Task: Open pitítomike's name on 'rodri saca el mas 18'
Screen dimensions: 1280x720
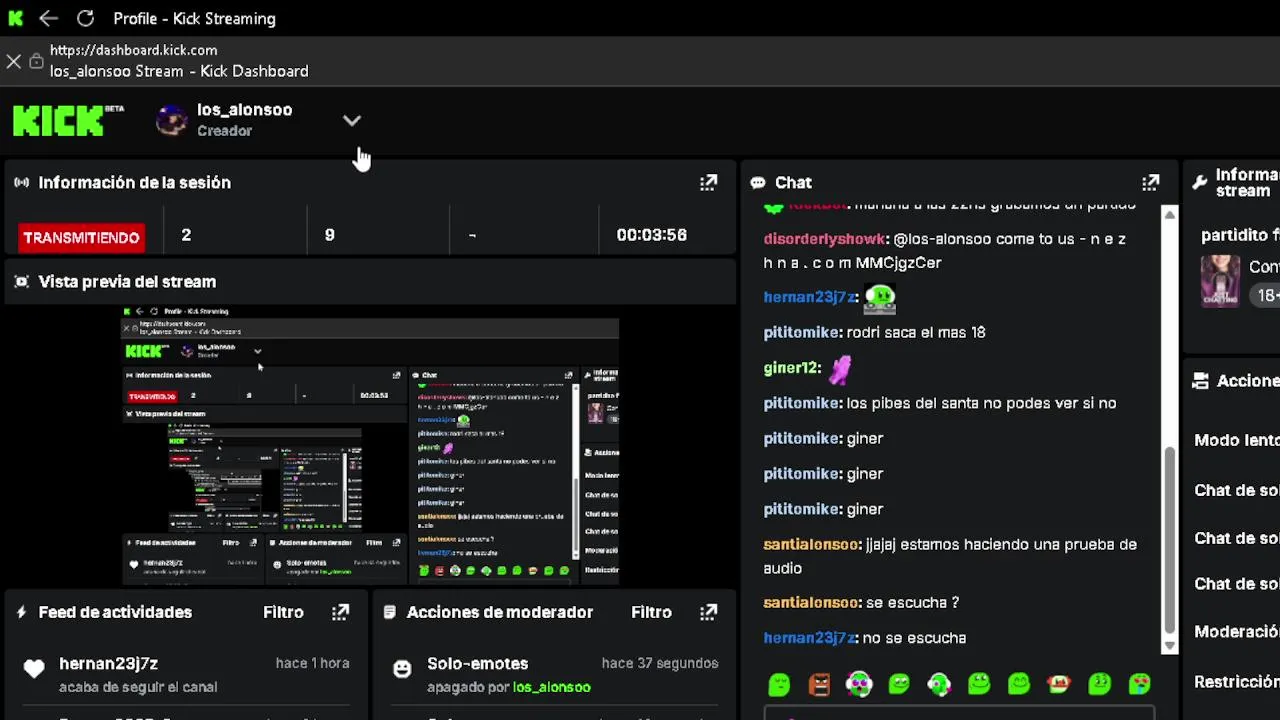Action: click(x=803, y=332)
